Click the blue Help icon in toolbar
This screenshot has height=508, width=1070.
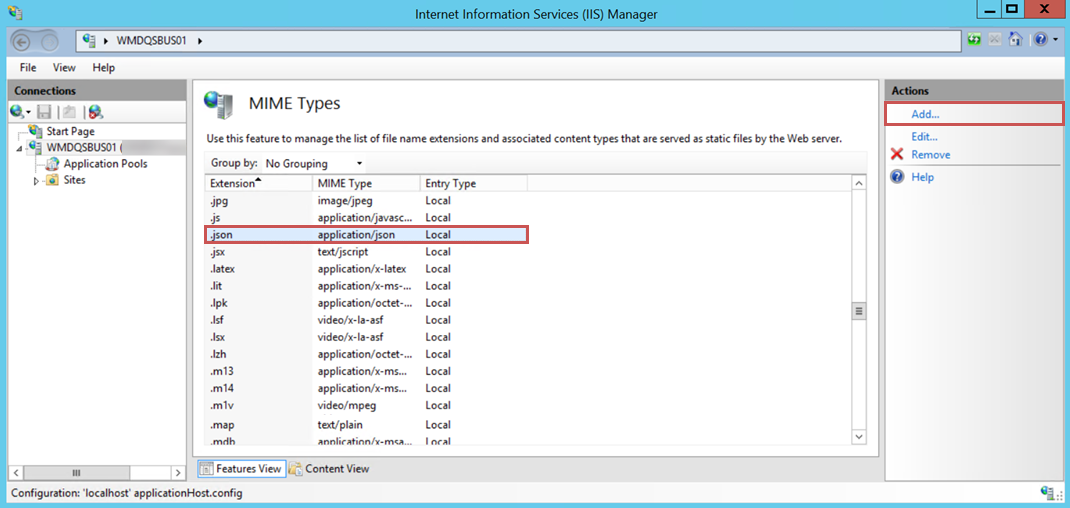[1039, 40]
